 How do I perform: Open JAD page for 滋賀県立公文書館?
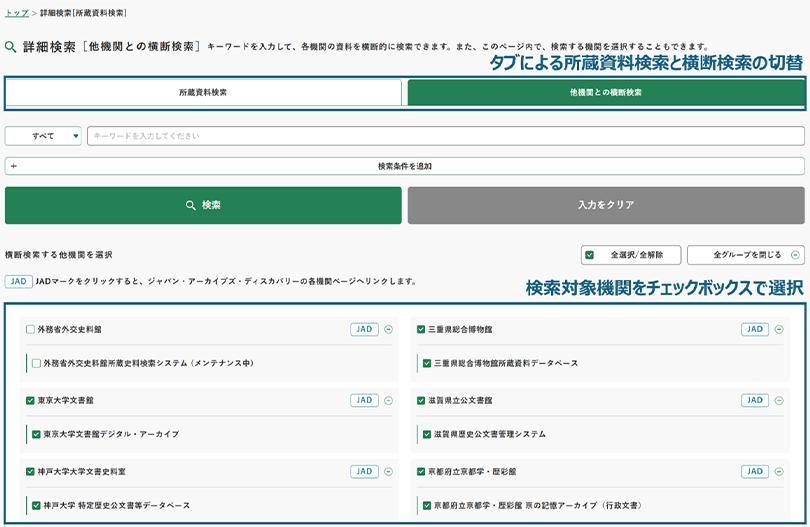(x=755, y=400)
